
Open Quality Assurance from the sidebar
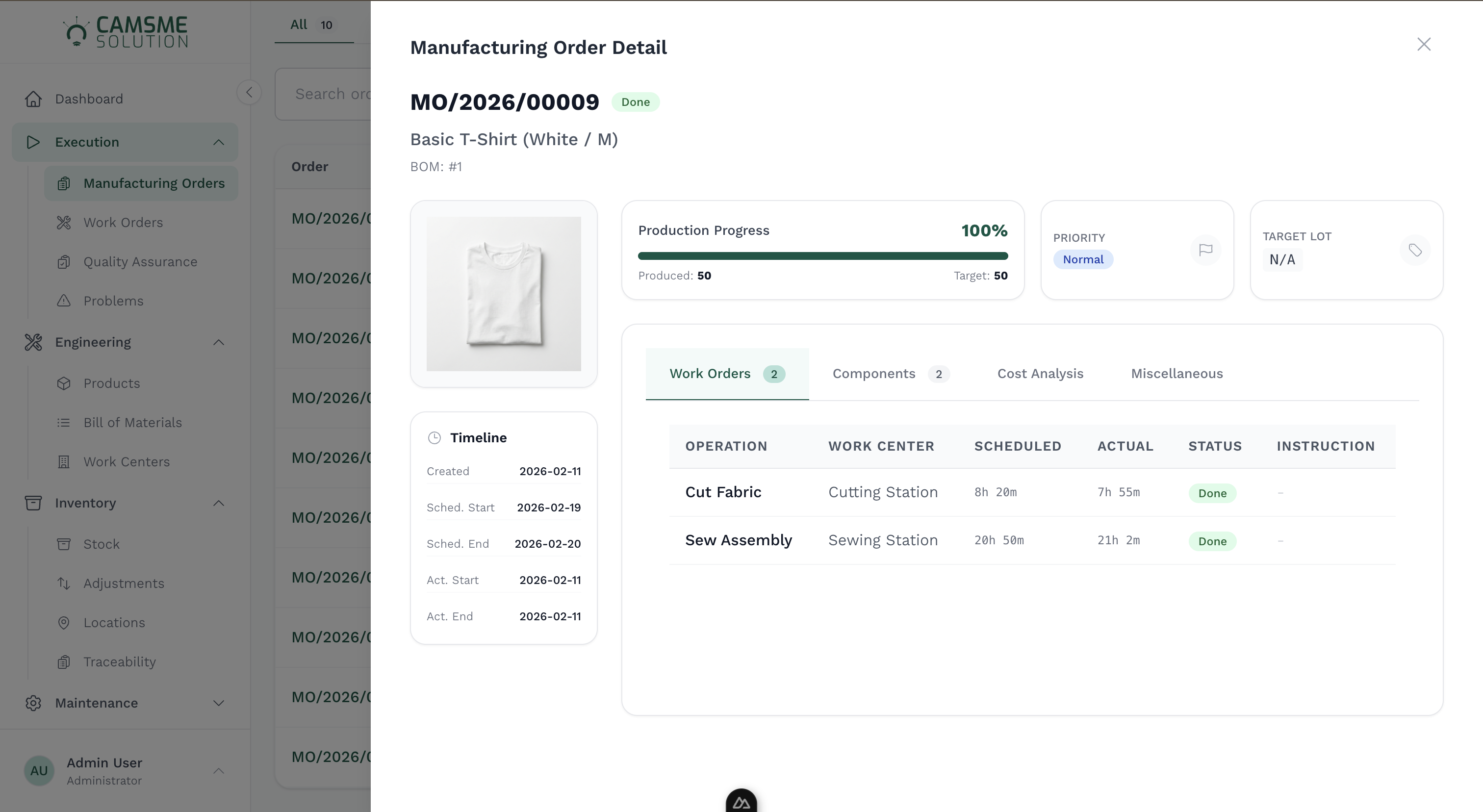click(x=140, y=261)
